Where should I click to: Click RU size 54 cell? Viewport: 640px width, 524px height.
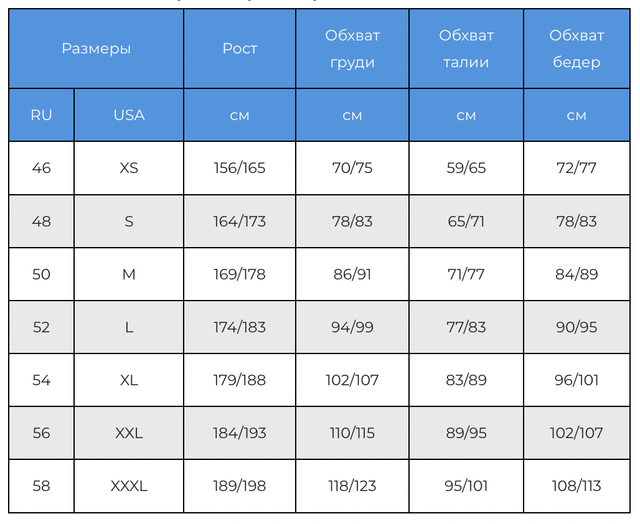pos(41,380)
